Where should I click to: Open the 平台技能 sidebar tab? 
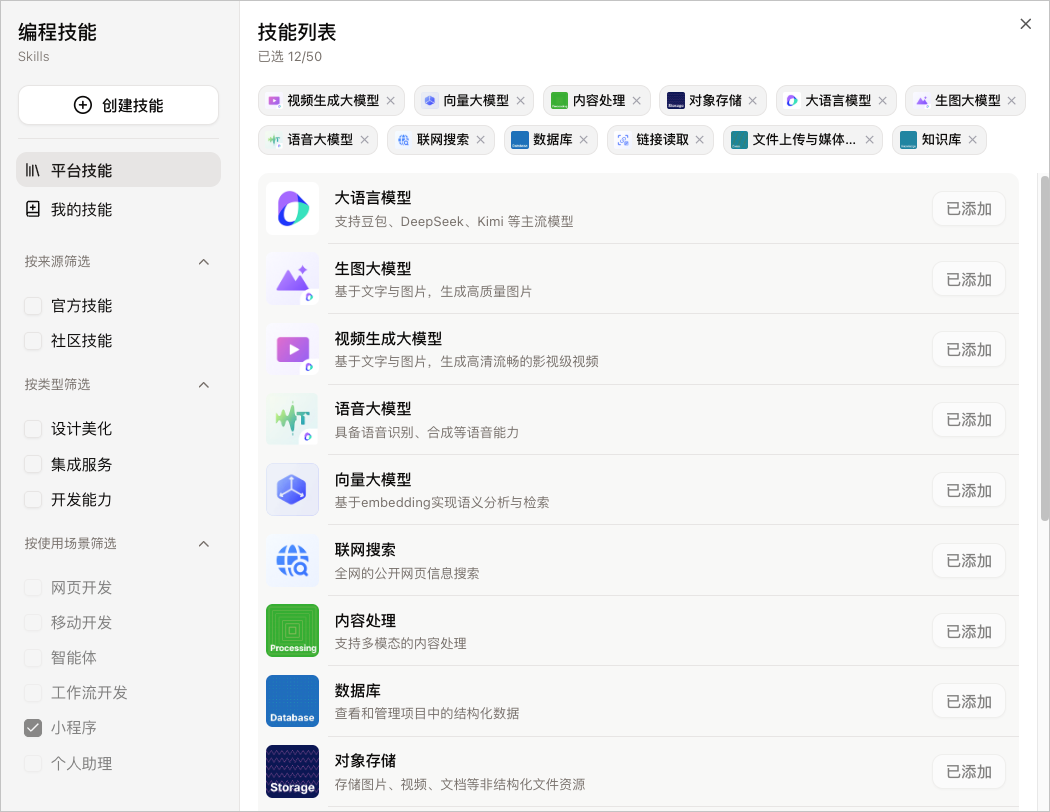click(x=119, y=170)
